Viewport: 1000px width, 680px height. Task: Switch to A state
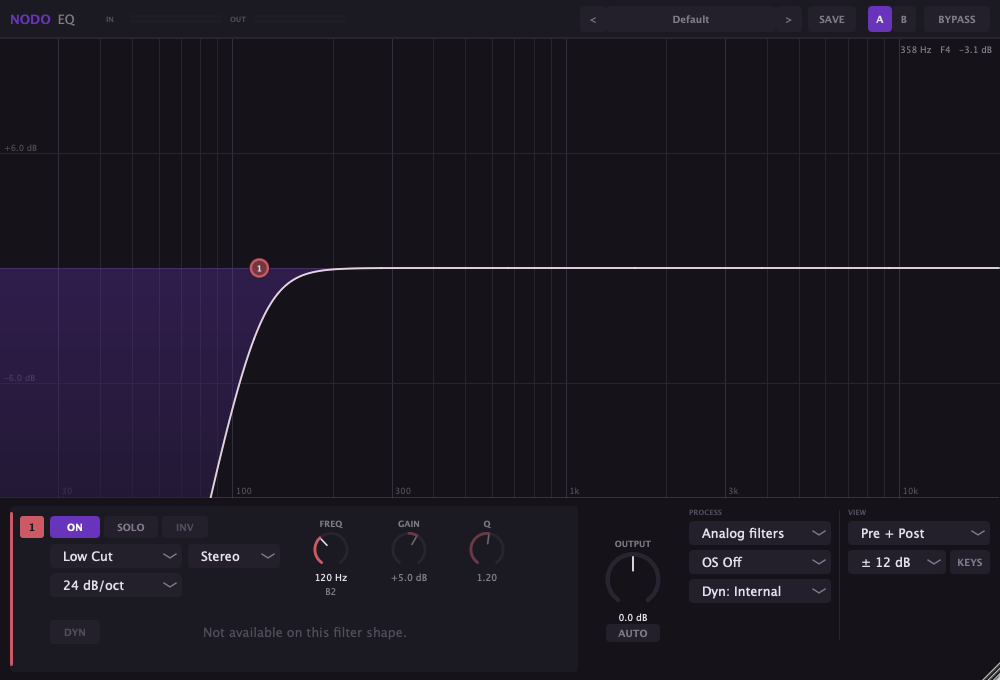pyautogui.click(x=879, y=19)
